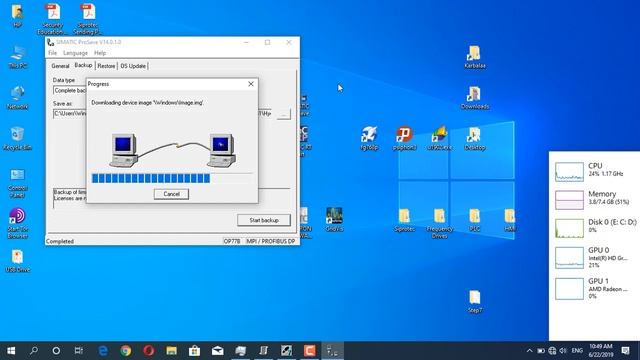The image size is (640, 360).
Task: Open File Explorer from taskbar
Action: (x=171, y=351)
